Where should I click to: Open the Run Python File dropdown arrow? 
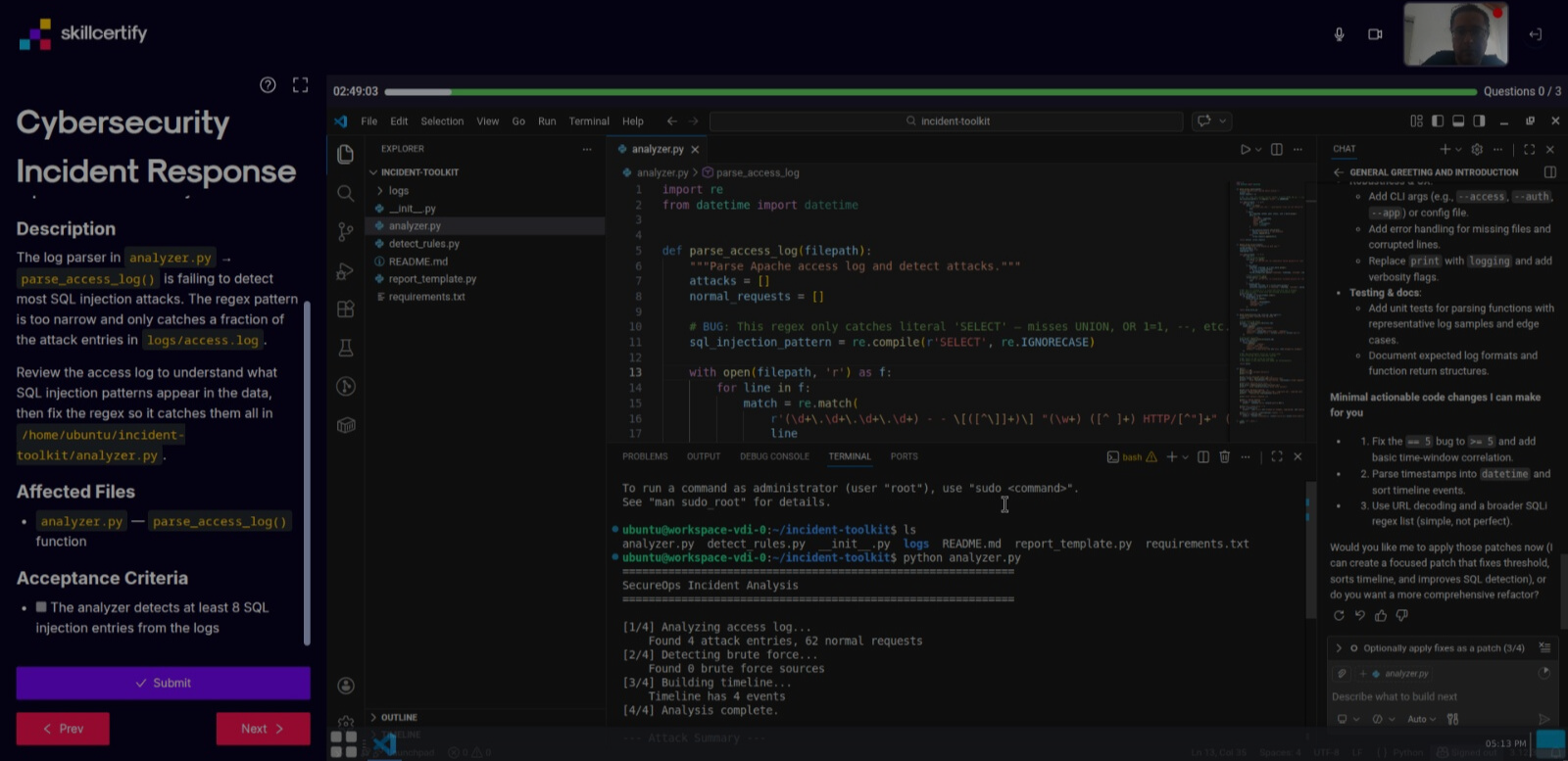[x=1258, y=150]
